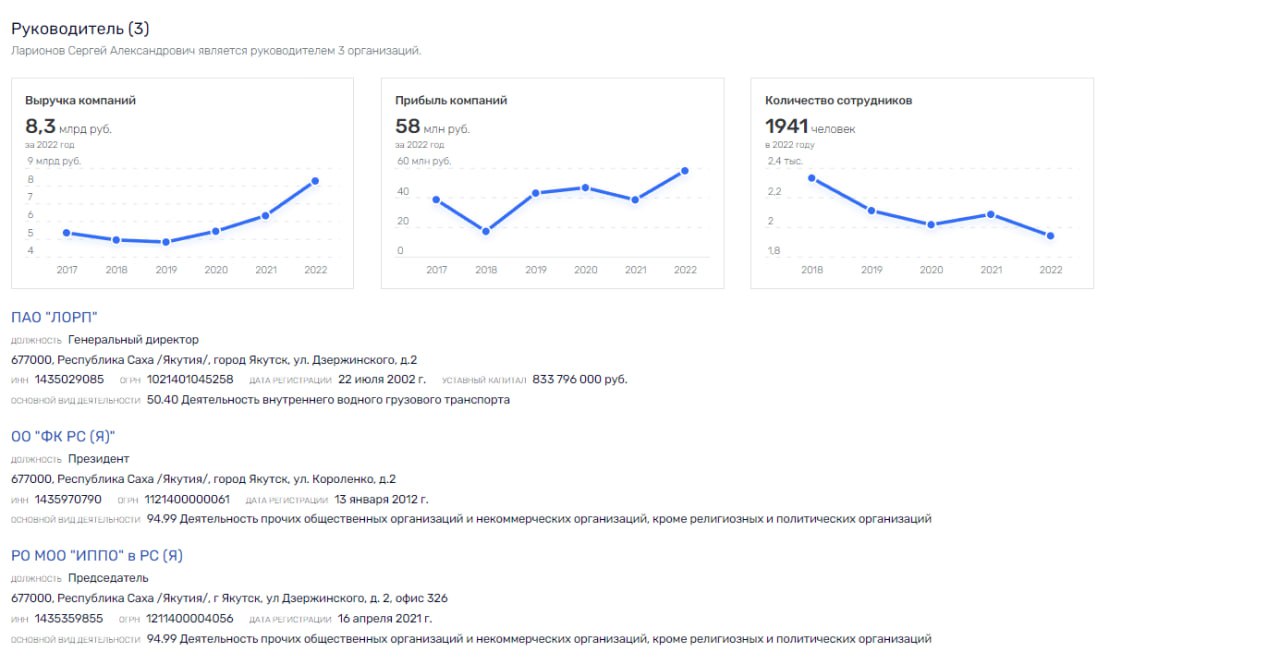This screenshot has width=1280, height=664.
Task: Click ИНН value 1435359855
Action: click(69, 618)
